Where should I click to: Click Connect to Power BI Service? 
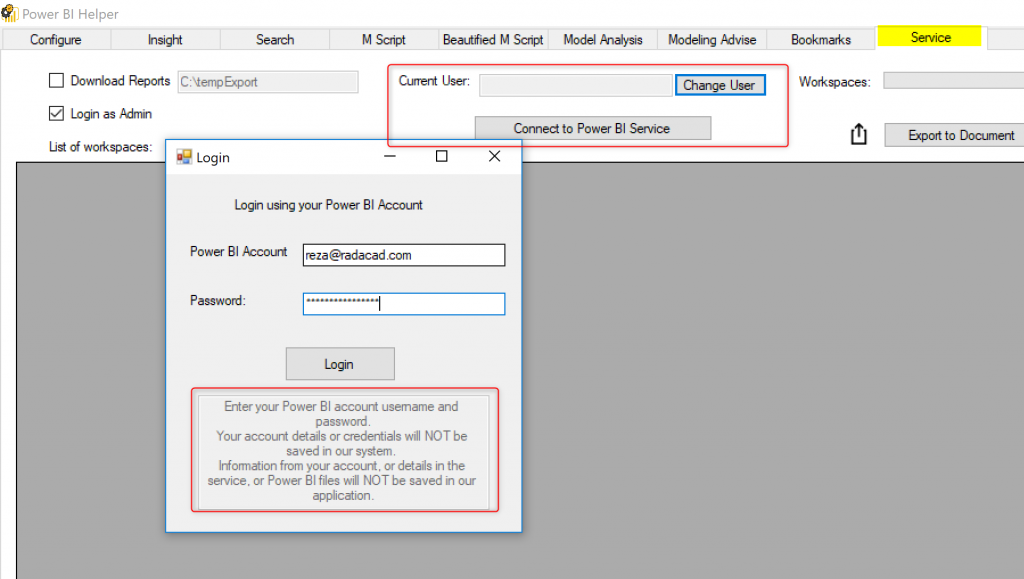(592, 128)
